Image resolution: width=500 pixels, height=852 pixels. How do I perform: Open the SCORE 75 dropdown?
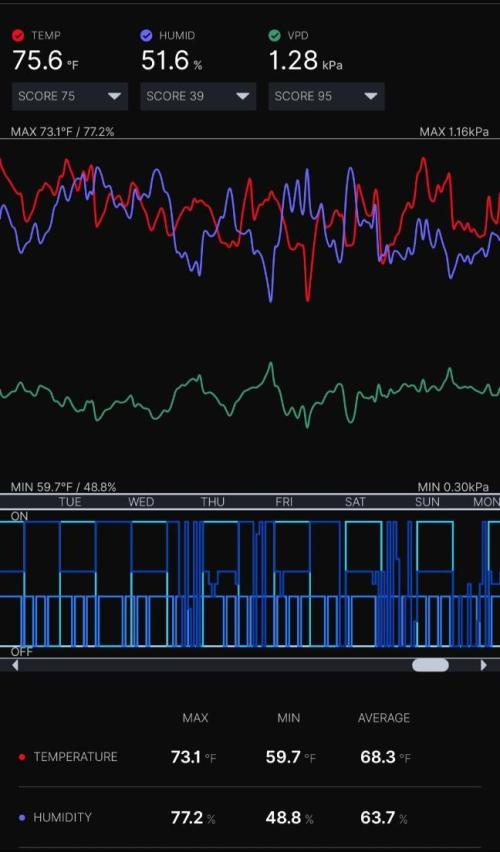70,96
